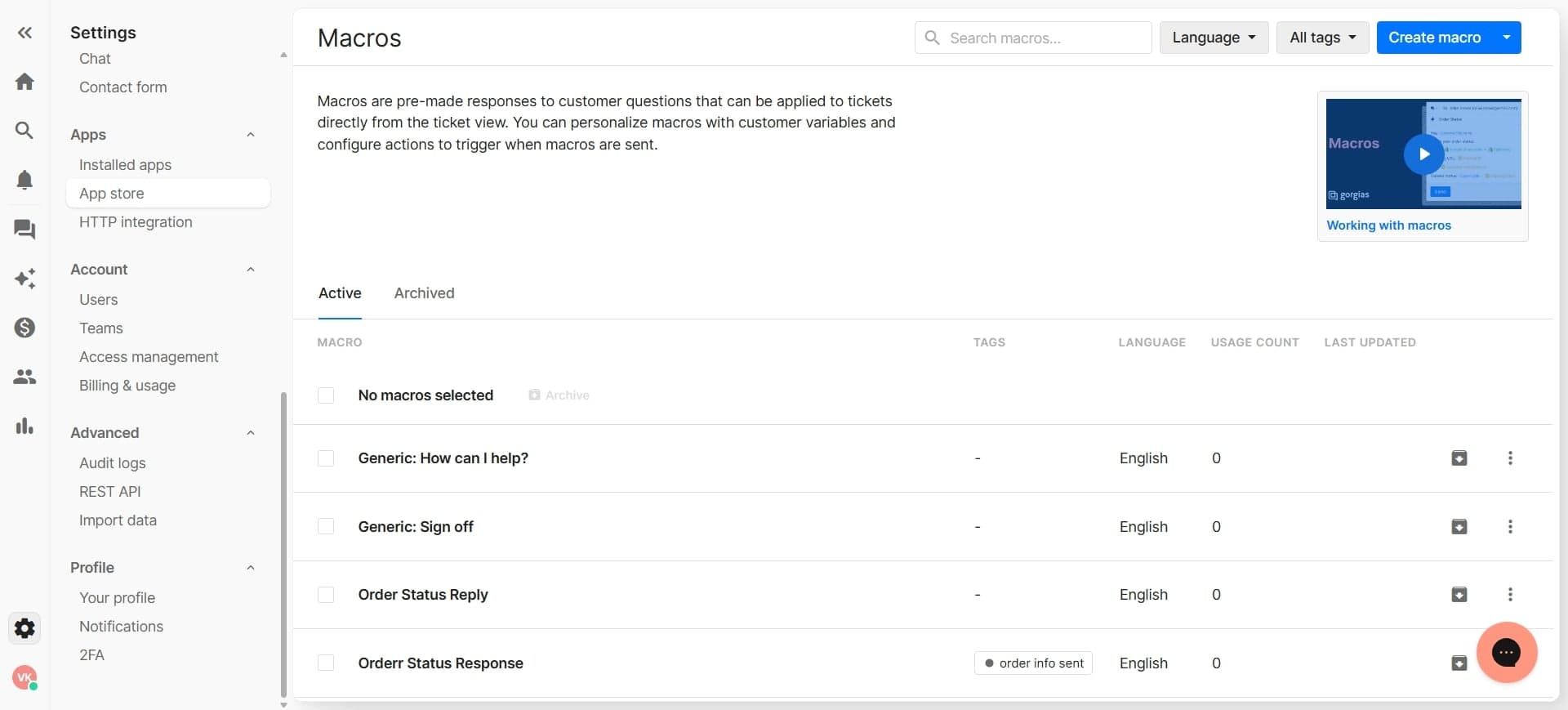
Task: Open the dollar sign revenue icon
Action: pyautogui.click(x=24, y=328)
